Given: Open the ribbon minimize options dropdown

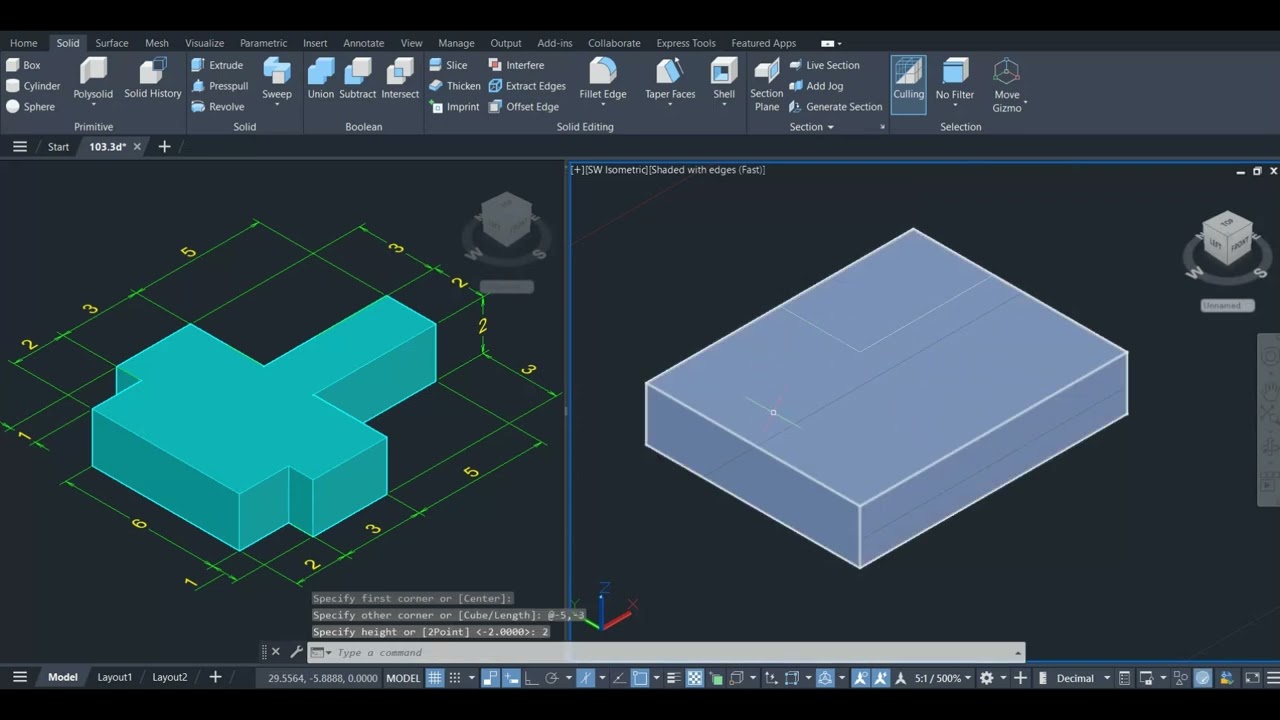Looking at the screenshot, I should pyautogui.click(x=838, y=44).
